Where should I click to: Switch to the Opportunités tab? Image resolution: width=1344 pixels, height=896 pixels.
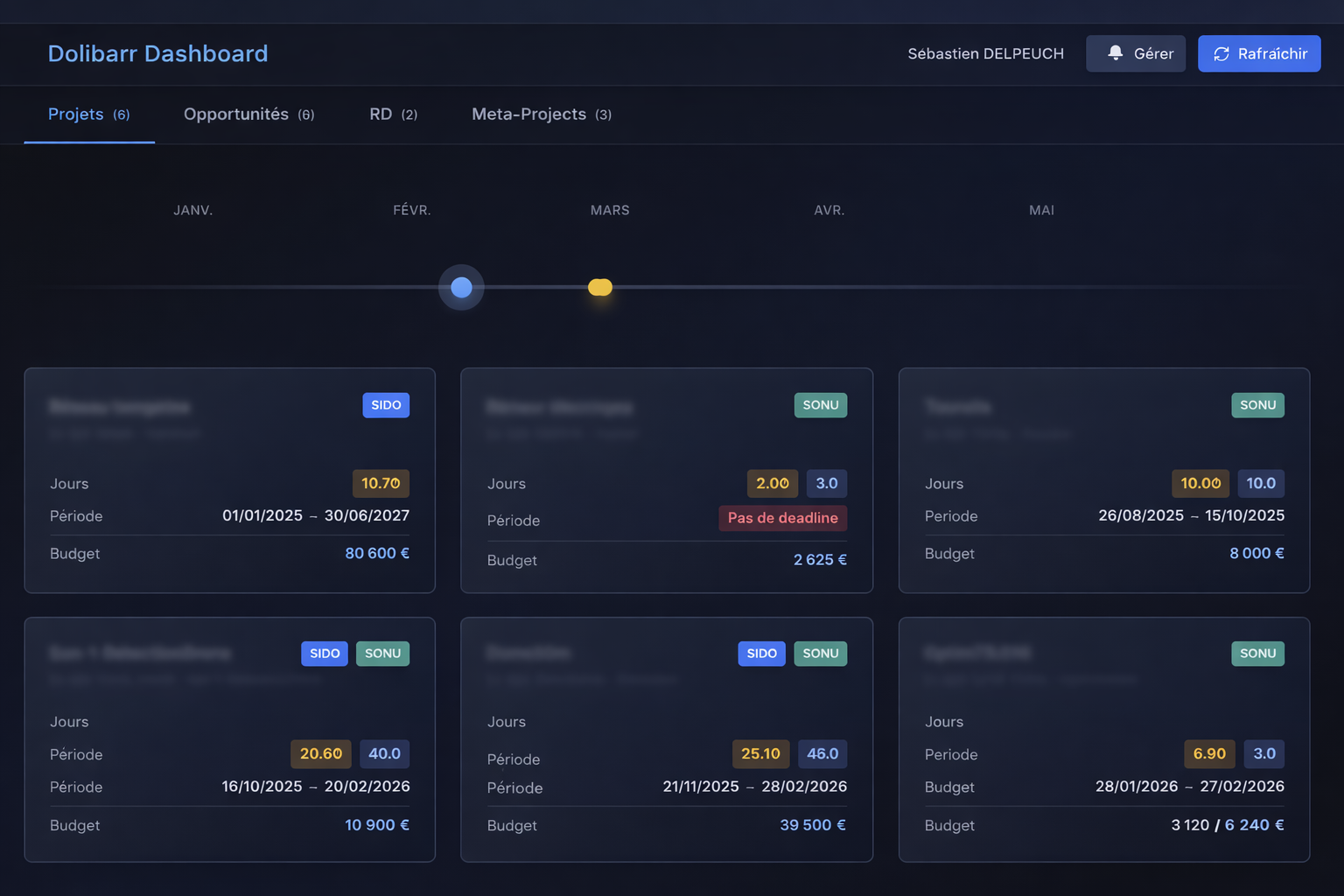(236, 114)
